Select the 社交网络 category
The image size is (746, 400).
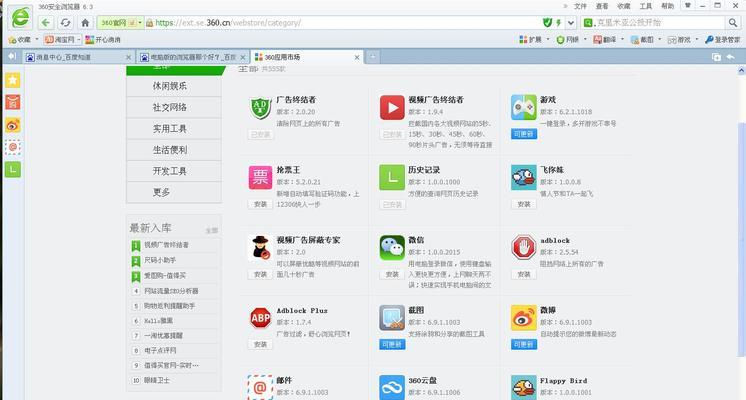click(174, 107)
